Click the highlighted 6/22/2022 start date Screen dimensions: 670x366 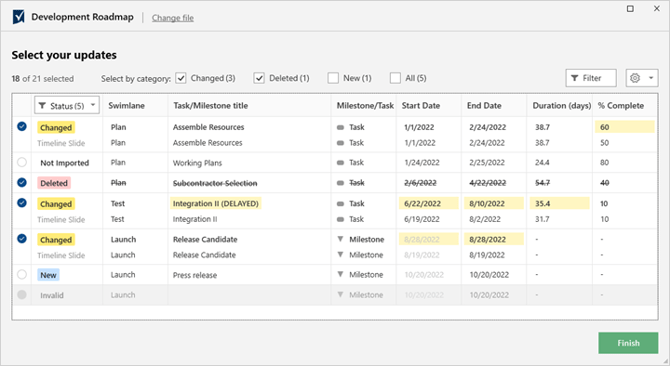[429, 204]
